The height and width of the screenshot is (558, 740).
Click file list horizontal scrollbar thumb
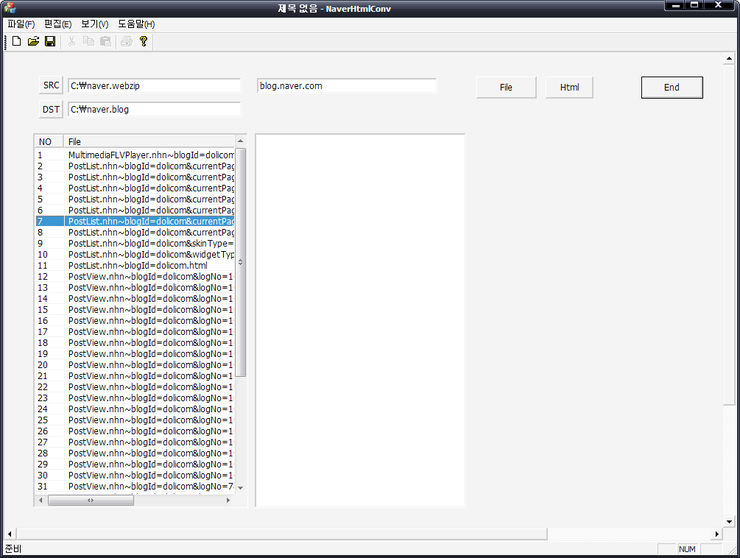[91, 500]
